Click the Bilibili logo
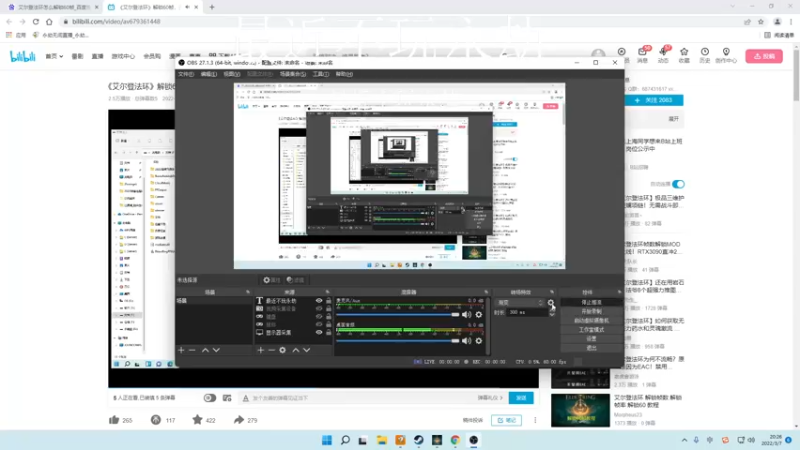The width and height of the screenshot is (800, 450). [x=23, y=56]
